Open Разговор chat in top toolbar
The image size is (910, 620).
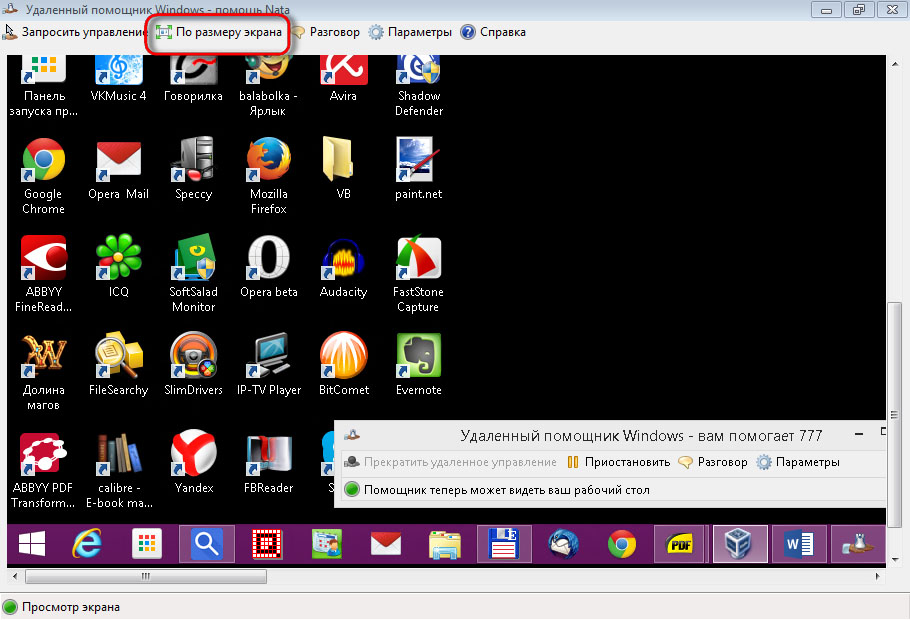(325, 32)
